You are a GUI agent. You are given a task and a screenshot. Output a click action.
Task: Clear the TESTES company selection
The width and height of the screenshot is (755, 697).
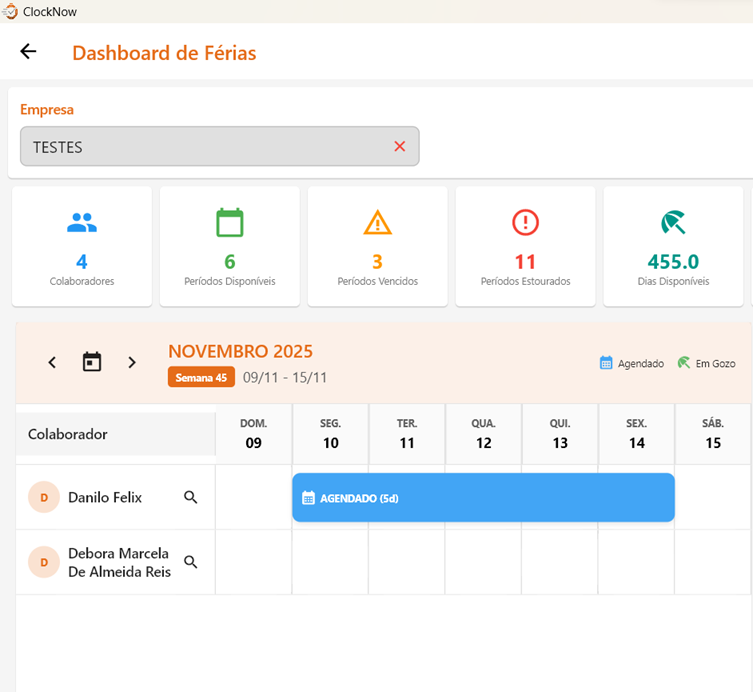click(399, 147)
